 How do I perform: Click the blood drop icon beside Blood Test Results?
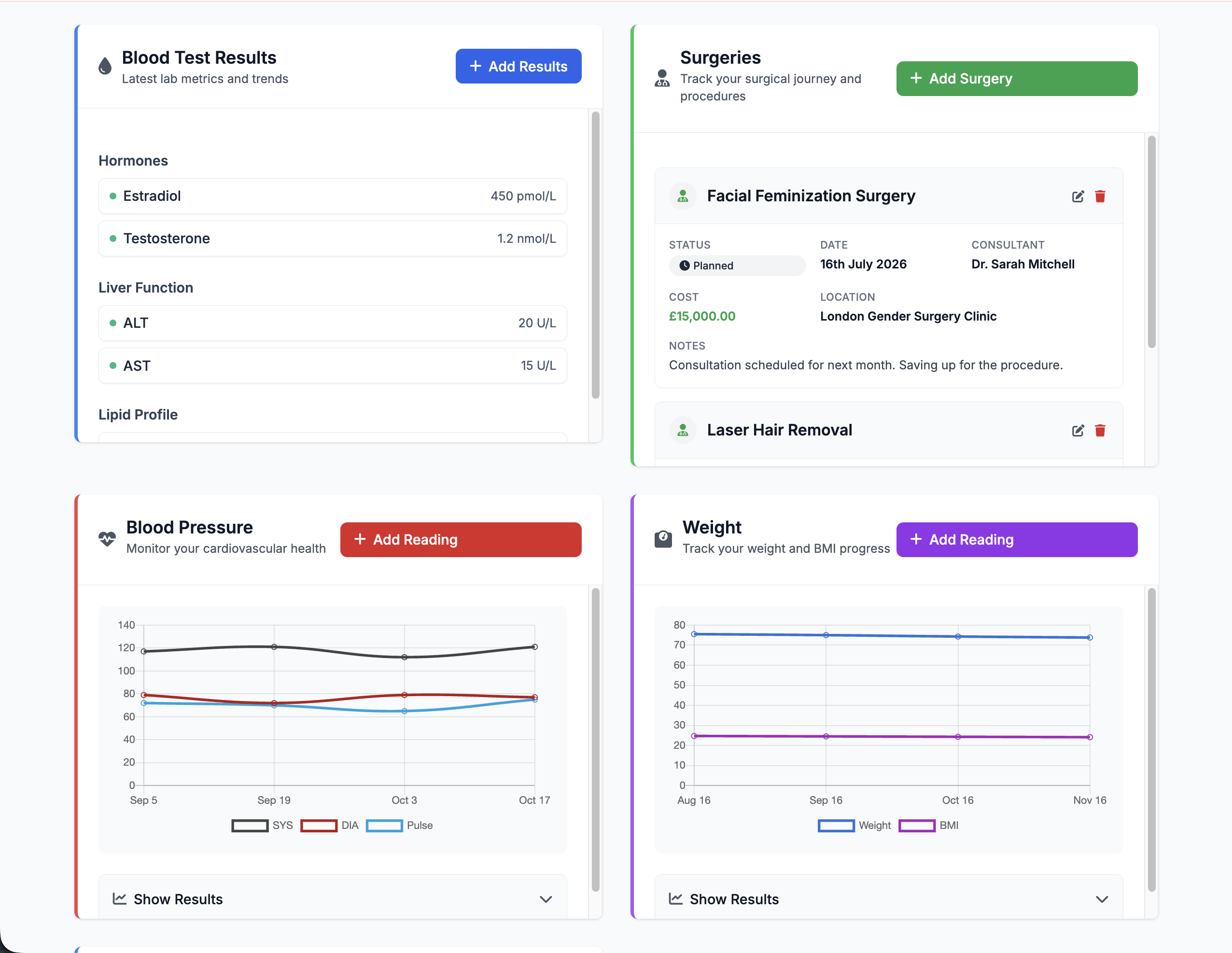105,66
